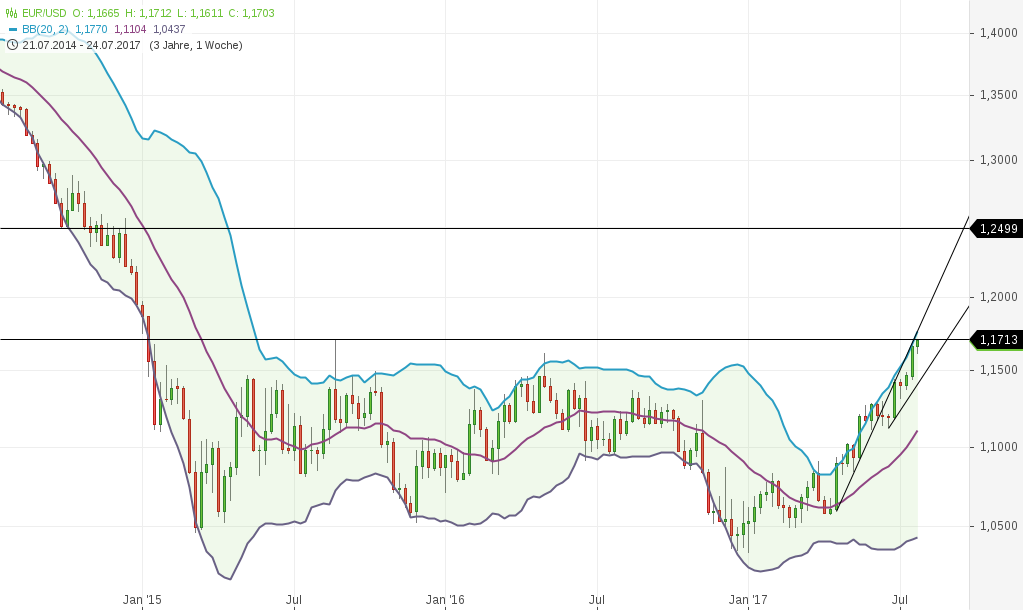This screenshot has height=610, width=1023.
Task: Click the lower band value 1,0437 in the legend
Action: pyautogui.click(x=168, y=29)
